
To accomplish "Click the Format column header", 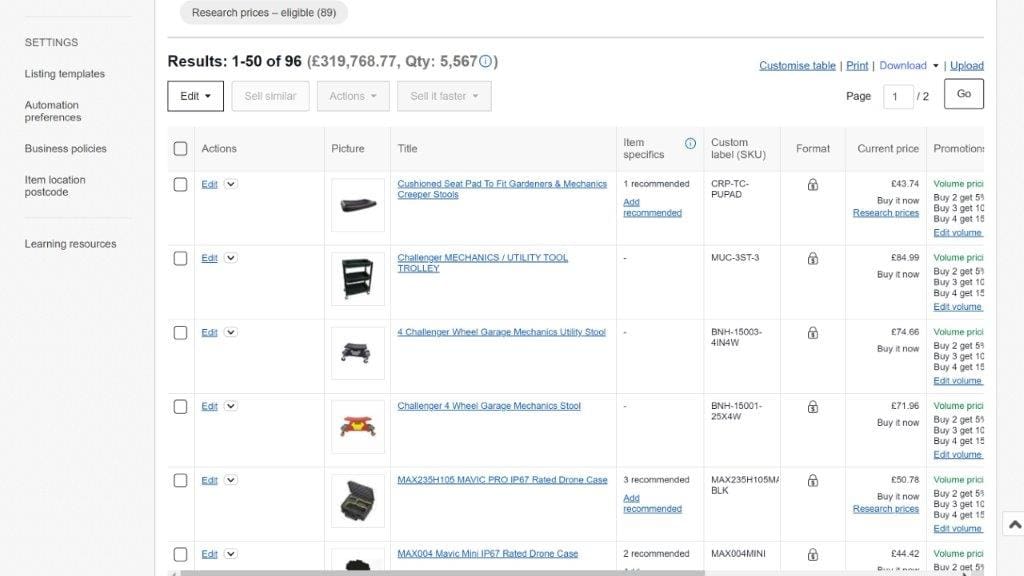I will pos(813,149).
